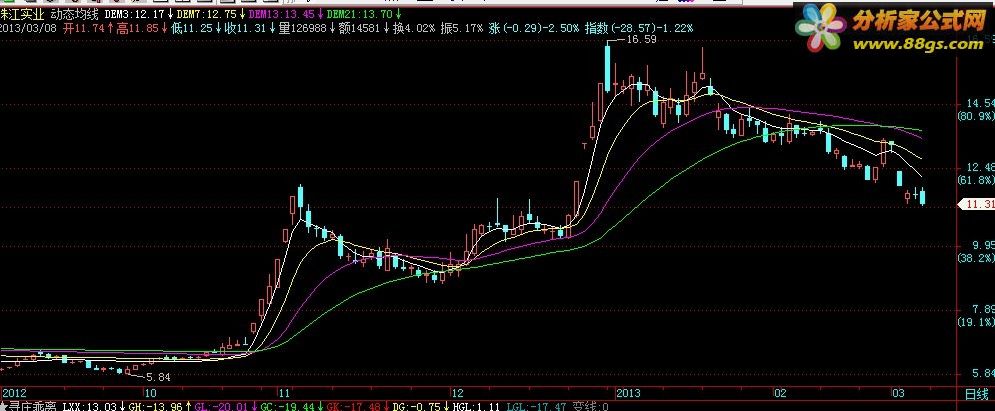This screenshot has height=411, width=995.
Task: Click the 14.54 price axis label
Action: pyautogui.click(x=980, y=103)
